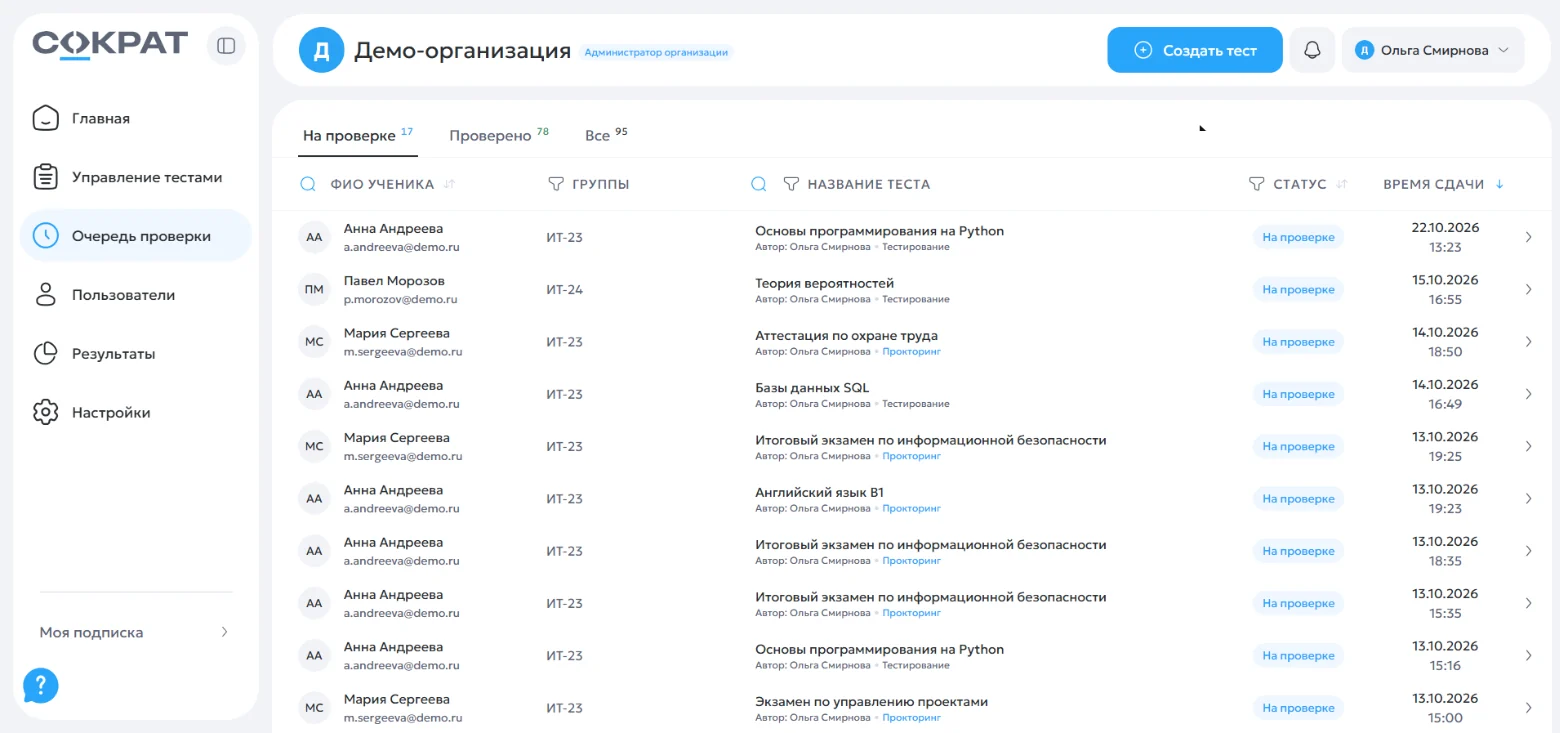Sort by student name using the arrows icon

click(449, 184)
